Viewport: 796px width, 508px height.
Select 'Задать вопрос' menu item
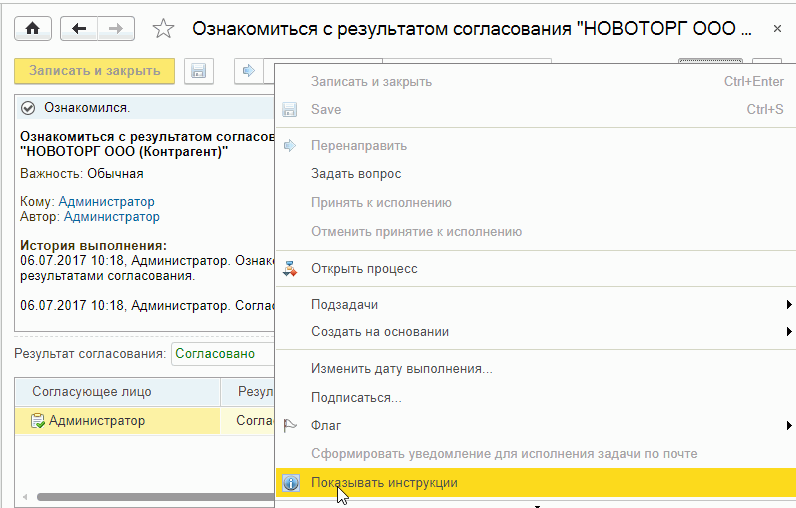pos(536,174)
